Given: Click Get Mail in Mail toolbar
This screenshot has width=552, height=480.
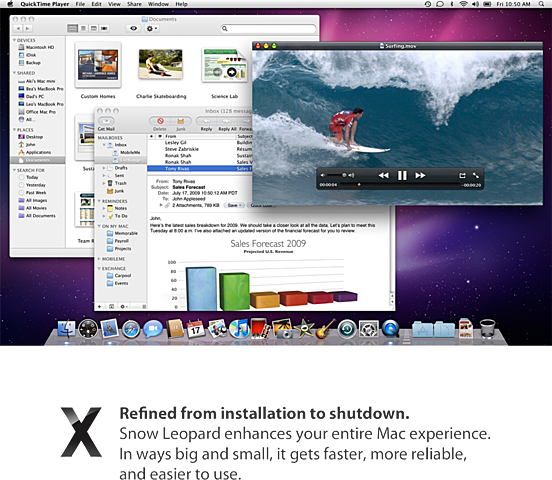Looking at the screenshot, I should click(x=106, y=124).
